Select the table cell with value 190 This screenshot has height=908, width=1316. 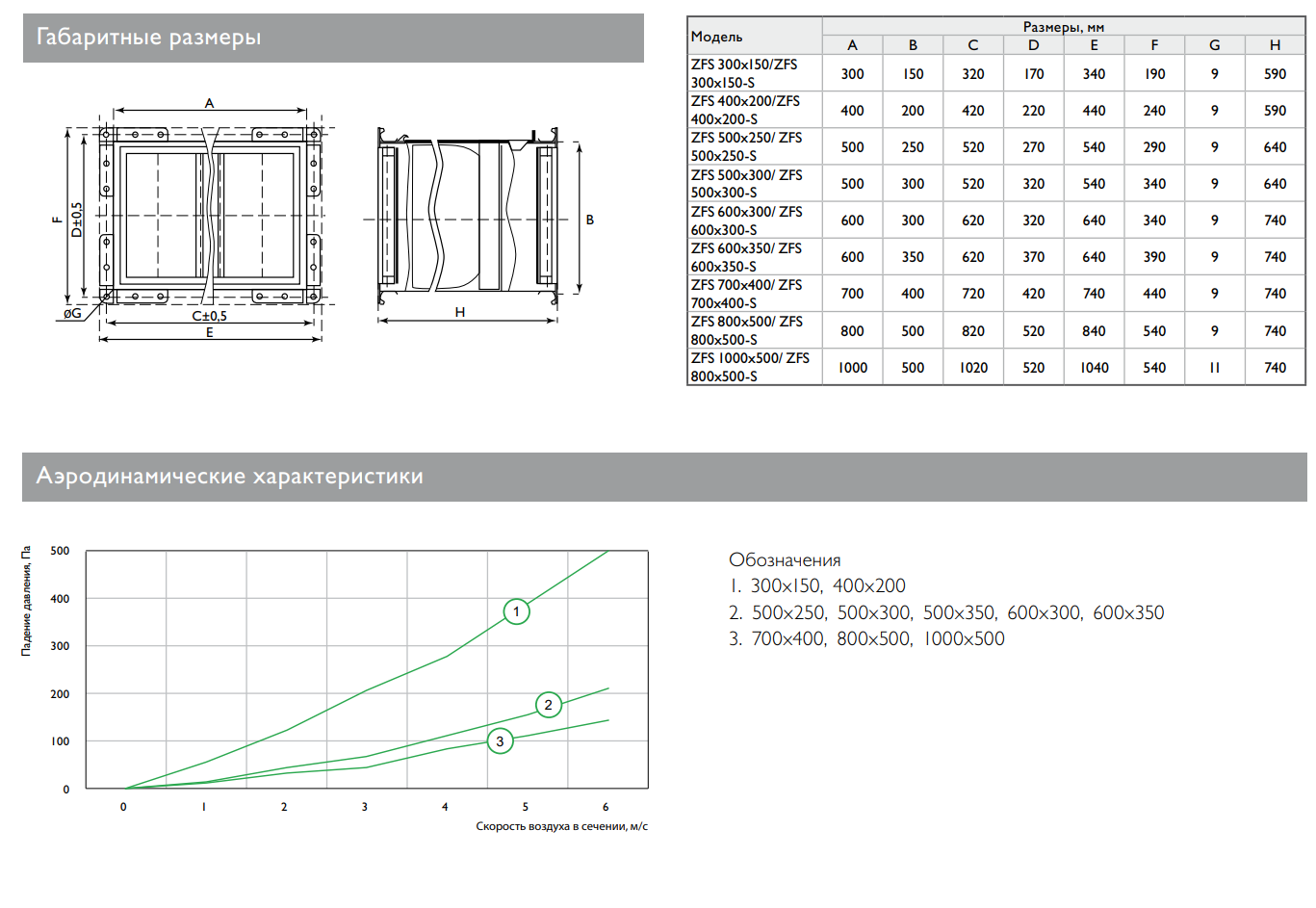pyautogui.click(x=1154, y=74)
